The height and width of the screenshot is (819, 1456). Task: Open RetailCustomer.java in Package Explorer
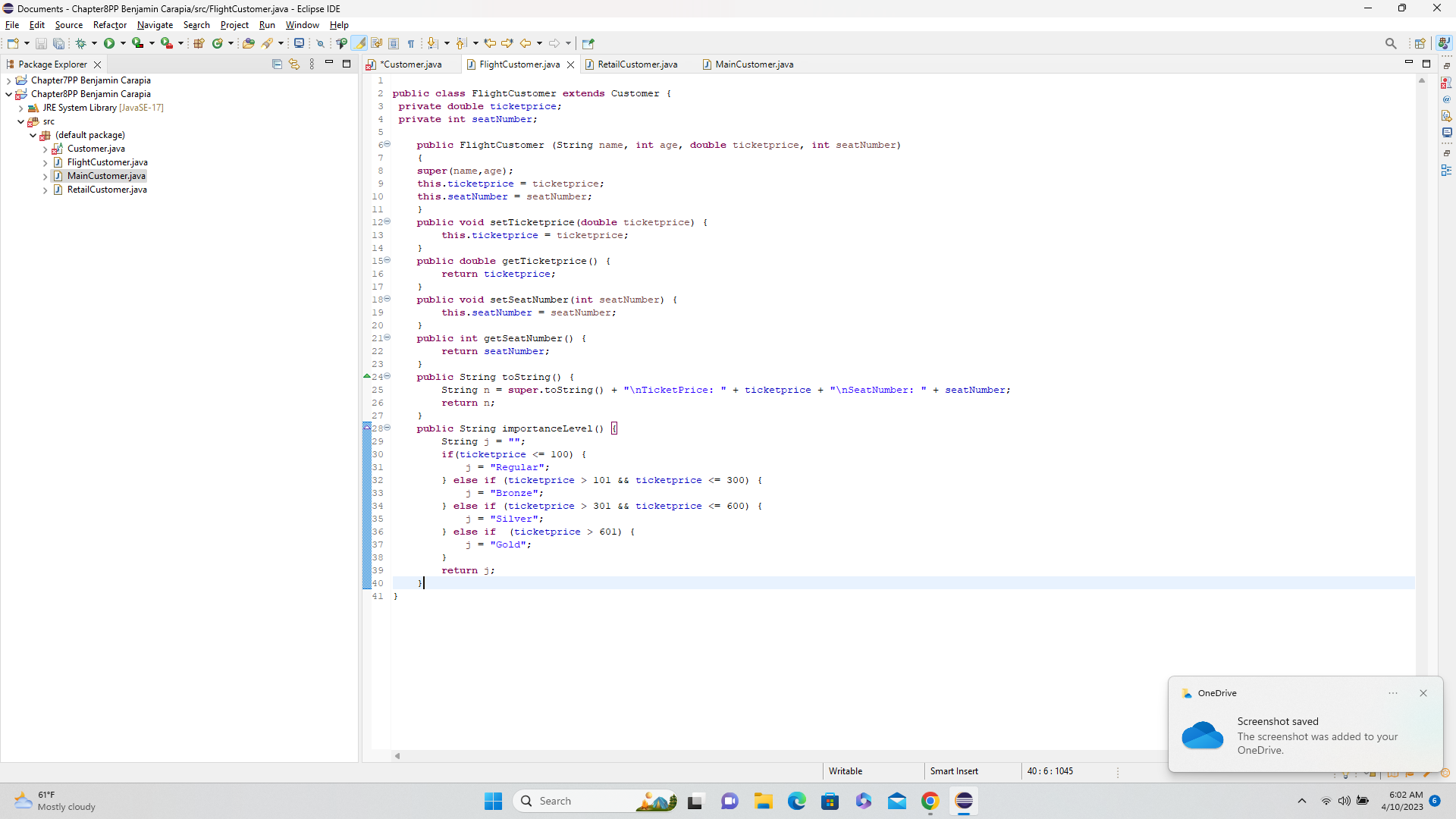point(107,190)
